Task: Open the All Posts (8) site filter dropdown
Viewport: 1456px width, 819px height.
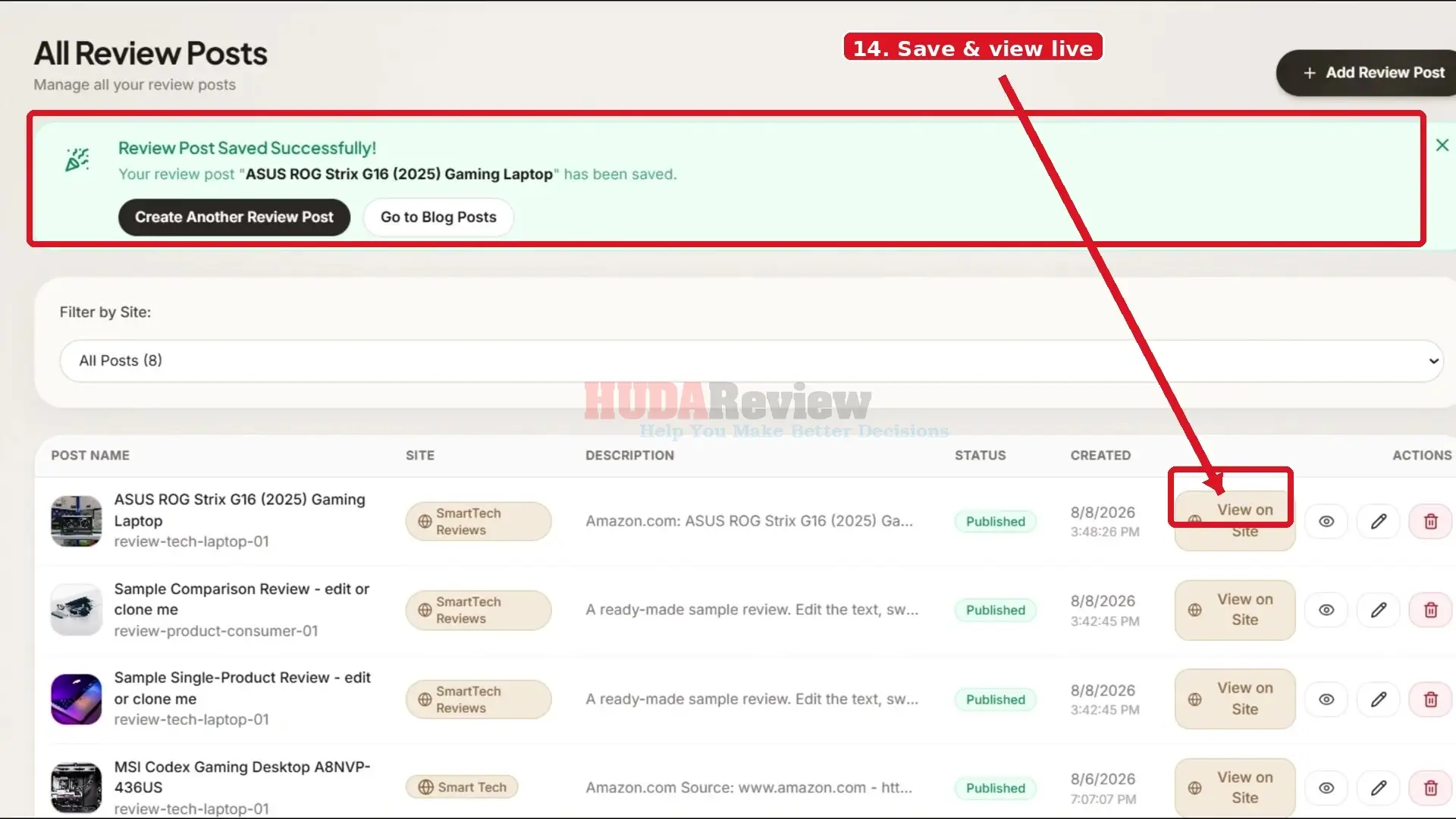Action: click(751, 361)
